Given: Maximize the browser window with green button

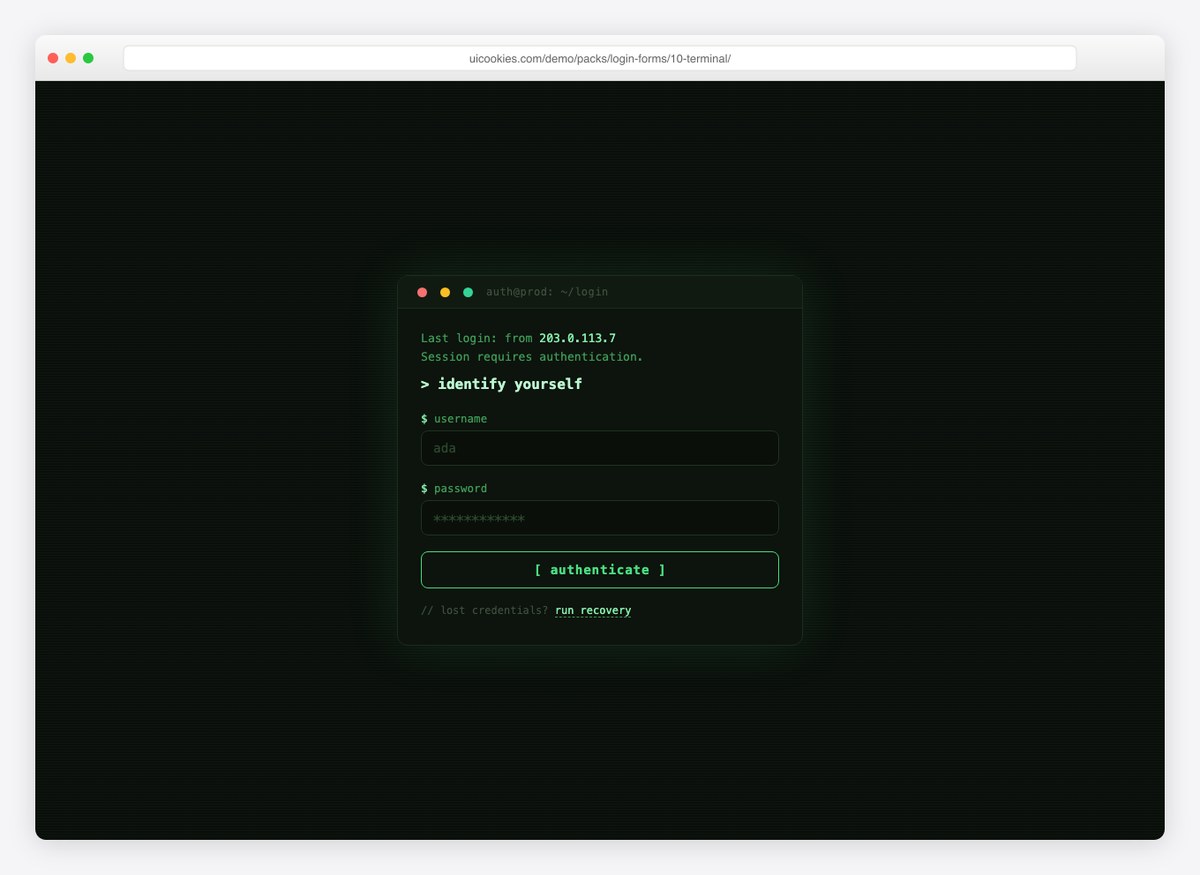Looking at the screenshot, I should (88, 58).
